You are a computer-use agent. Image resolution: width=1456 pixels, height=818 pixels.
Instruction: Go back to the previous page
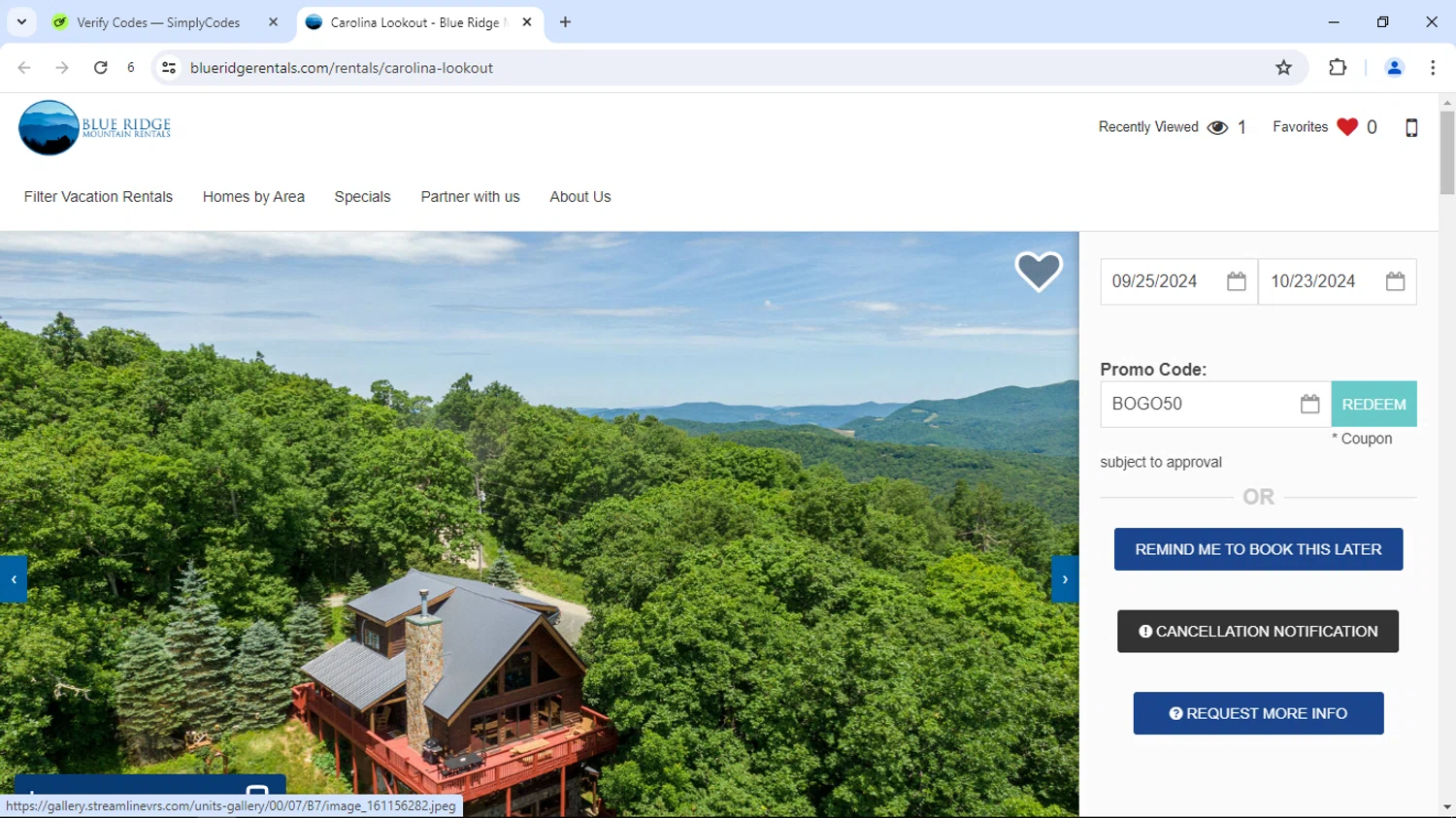pyautogui.click(x=24, y=68)
